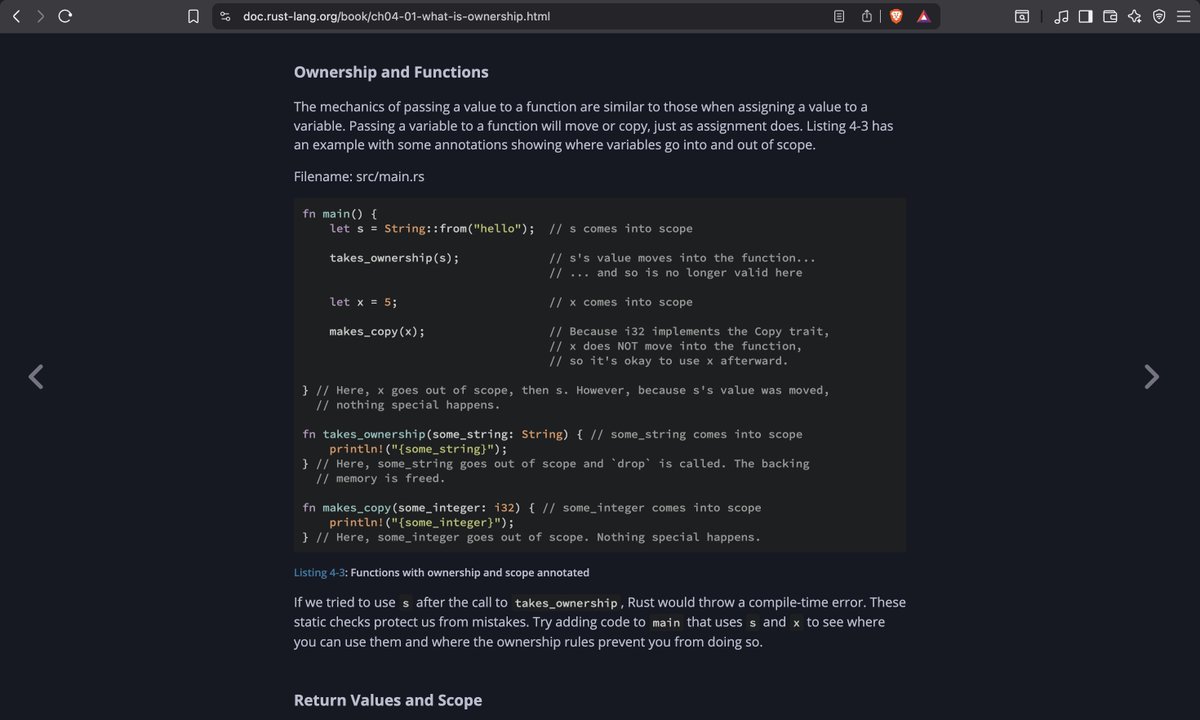Click comment "// nothing special happens."

(x=408, y=405)
